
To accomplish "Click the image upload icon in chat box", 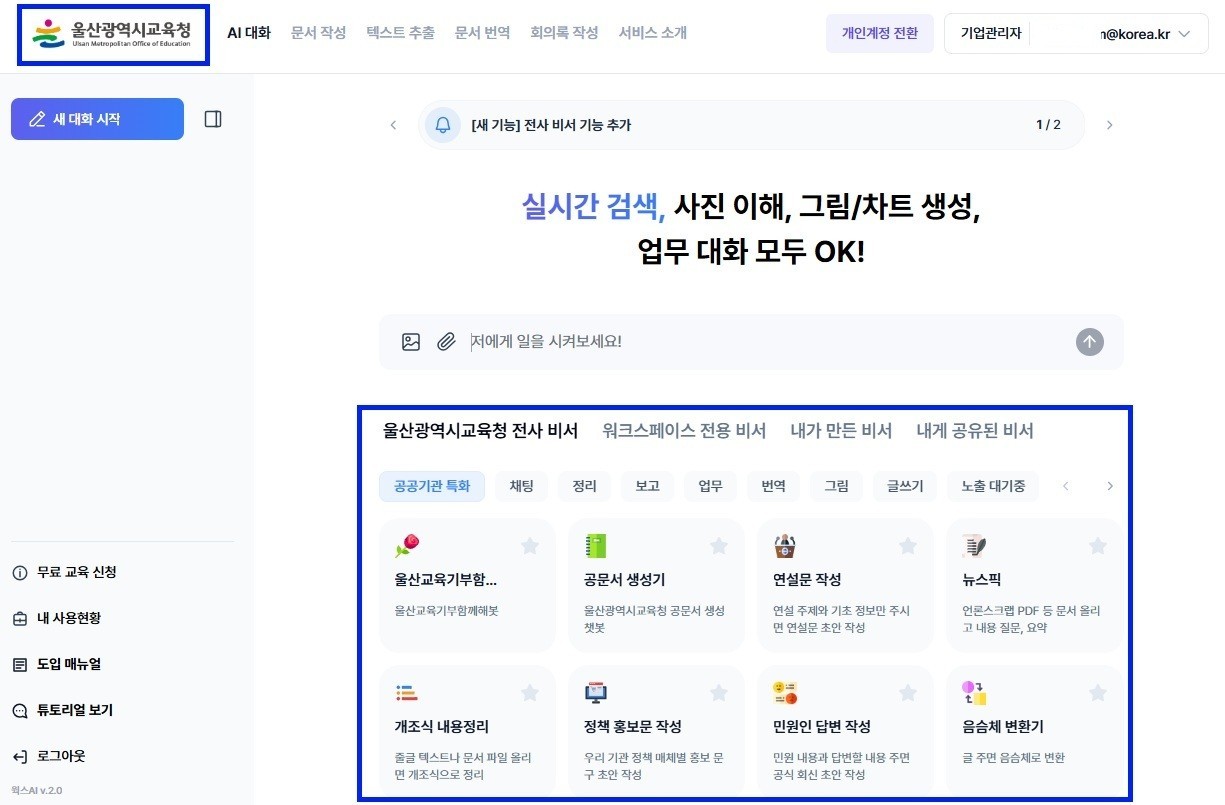I will (x=411, y=342).
